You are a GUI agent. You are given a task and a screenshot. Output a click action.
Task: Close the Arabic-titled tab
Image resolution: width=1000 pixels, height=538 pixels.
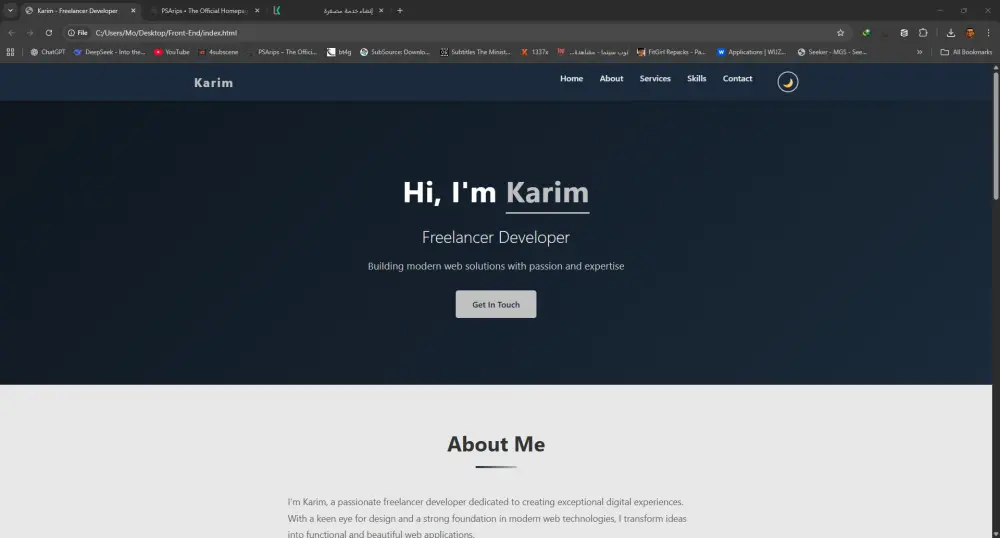[x=381, y=11]
